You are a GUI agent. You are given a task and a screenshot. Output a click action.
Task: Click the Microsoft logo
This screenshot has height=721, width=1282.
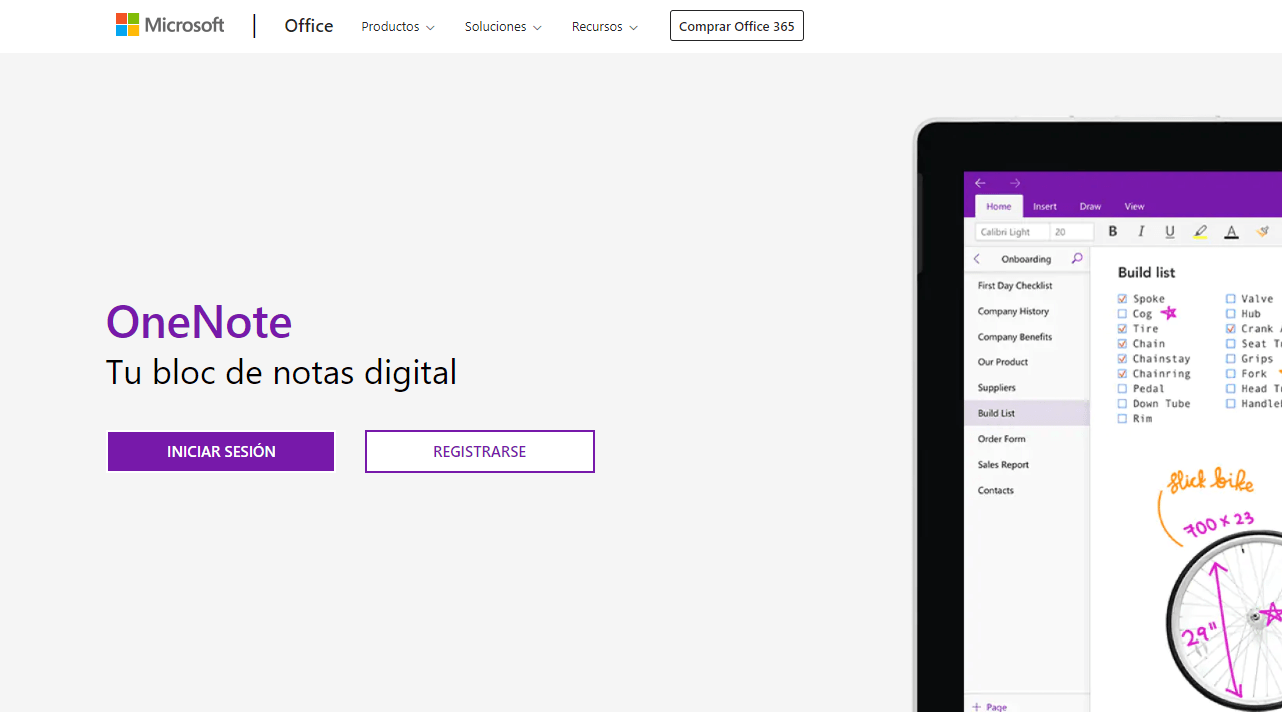pyautogui.click(x=170, y=25)
